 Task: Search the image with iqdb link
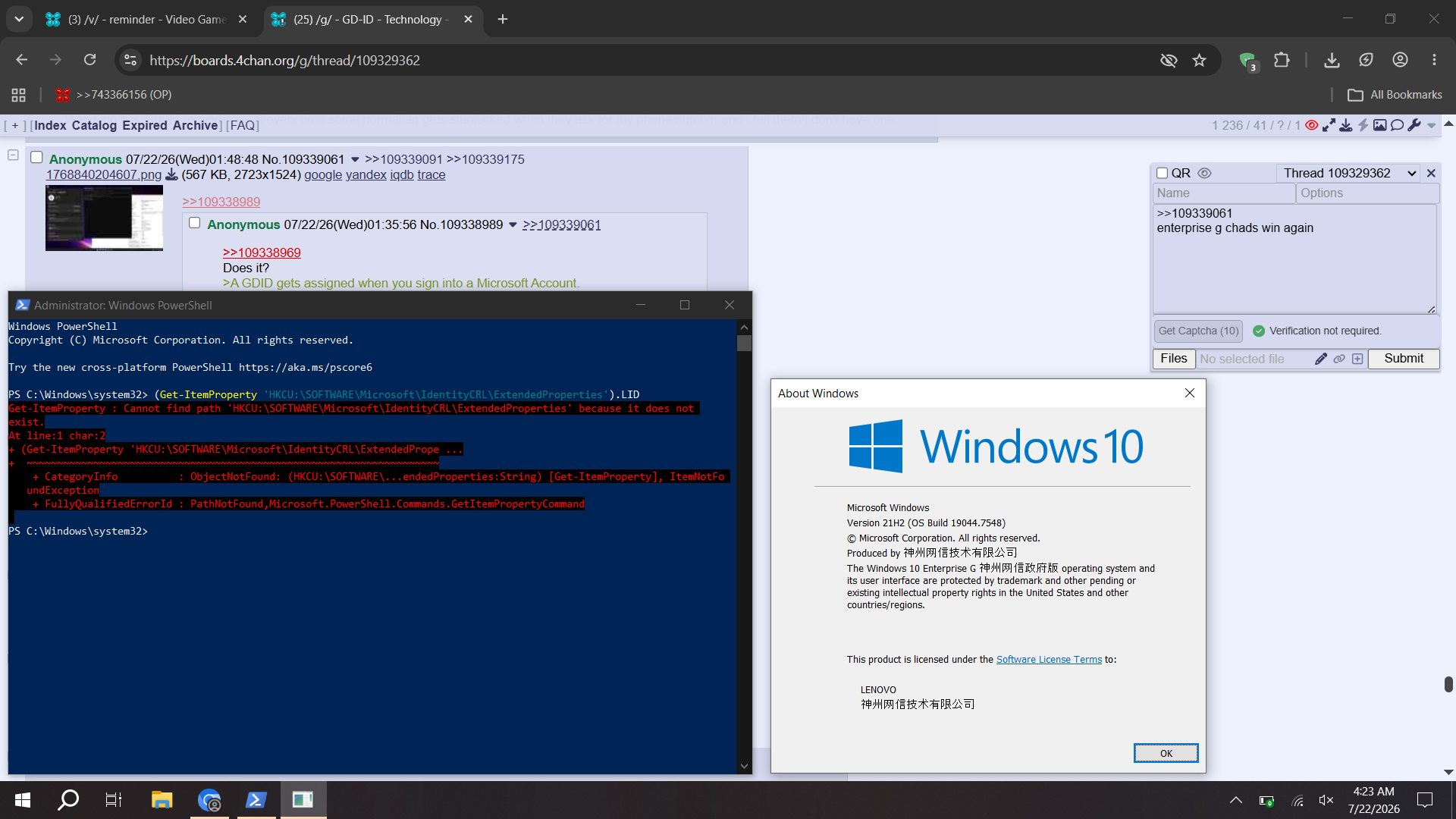tap(402, 175)
